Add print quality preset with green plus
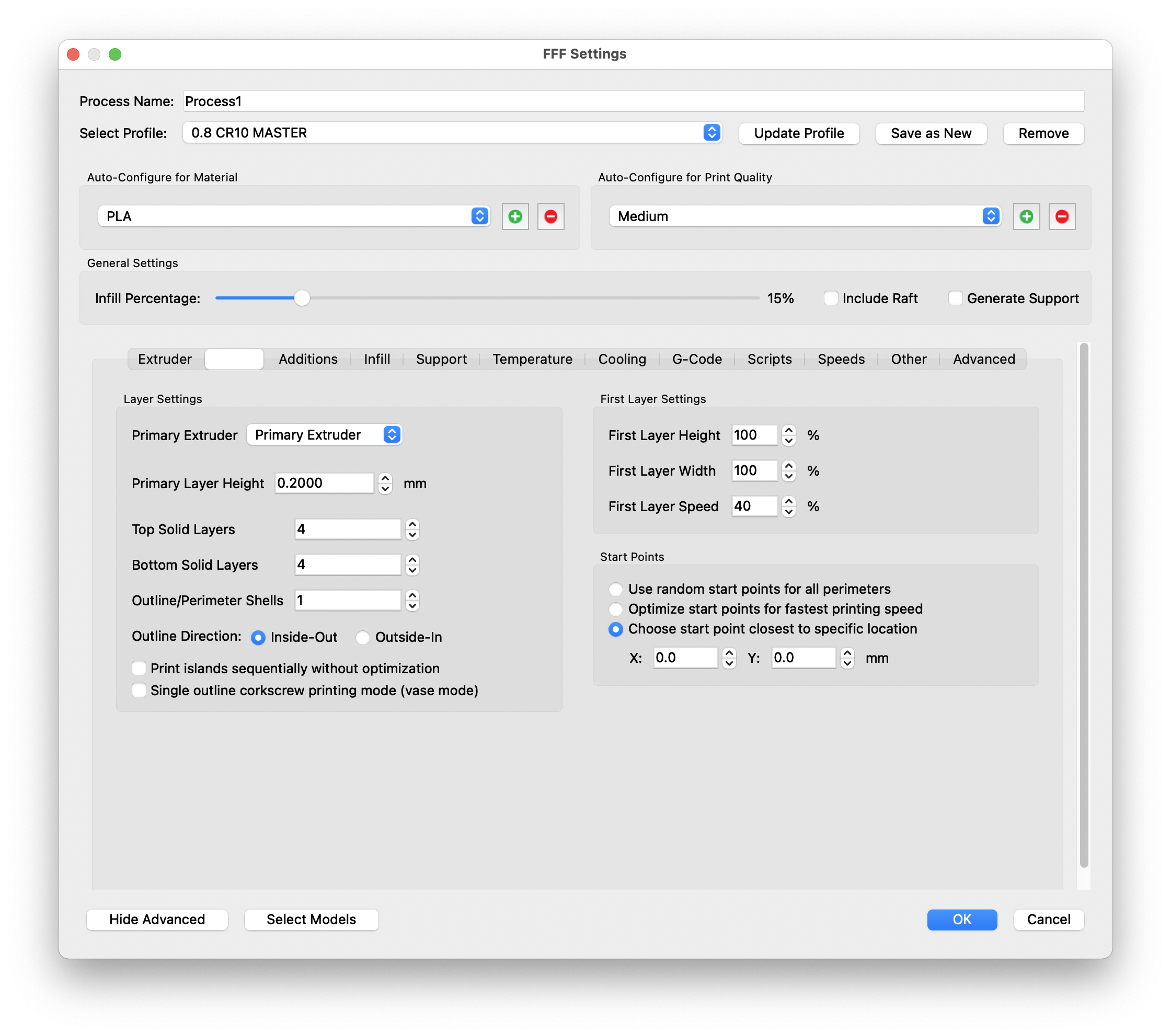This screenshot has width=1171, height=1036. (1026, 216)
